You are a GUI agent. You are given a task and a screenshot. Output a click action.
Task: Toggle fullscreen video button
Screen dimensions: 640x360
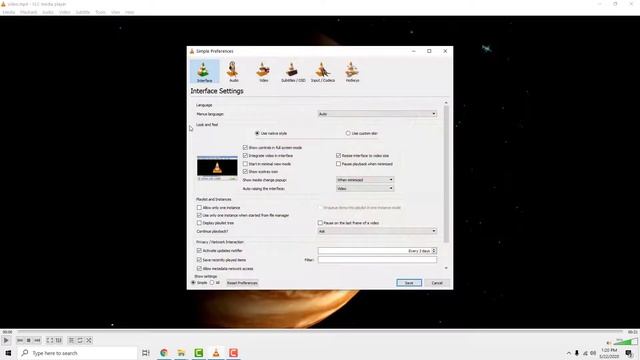[50, 340]
